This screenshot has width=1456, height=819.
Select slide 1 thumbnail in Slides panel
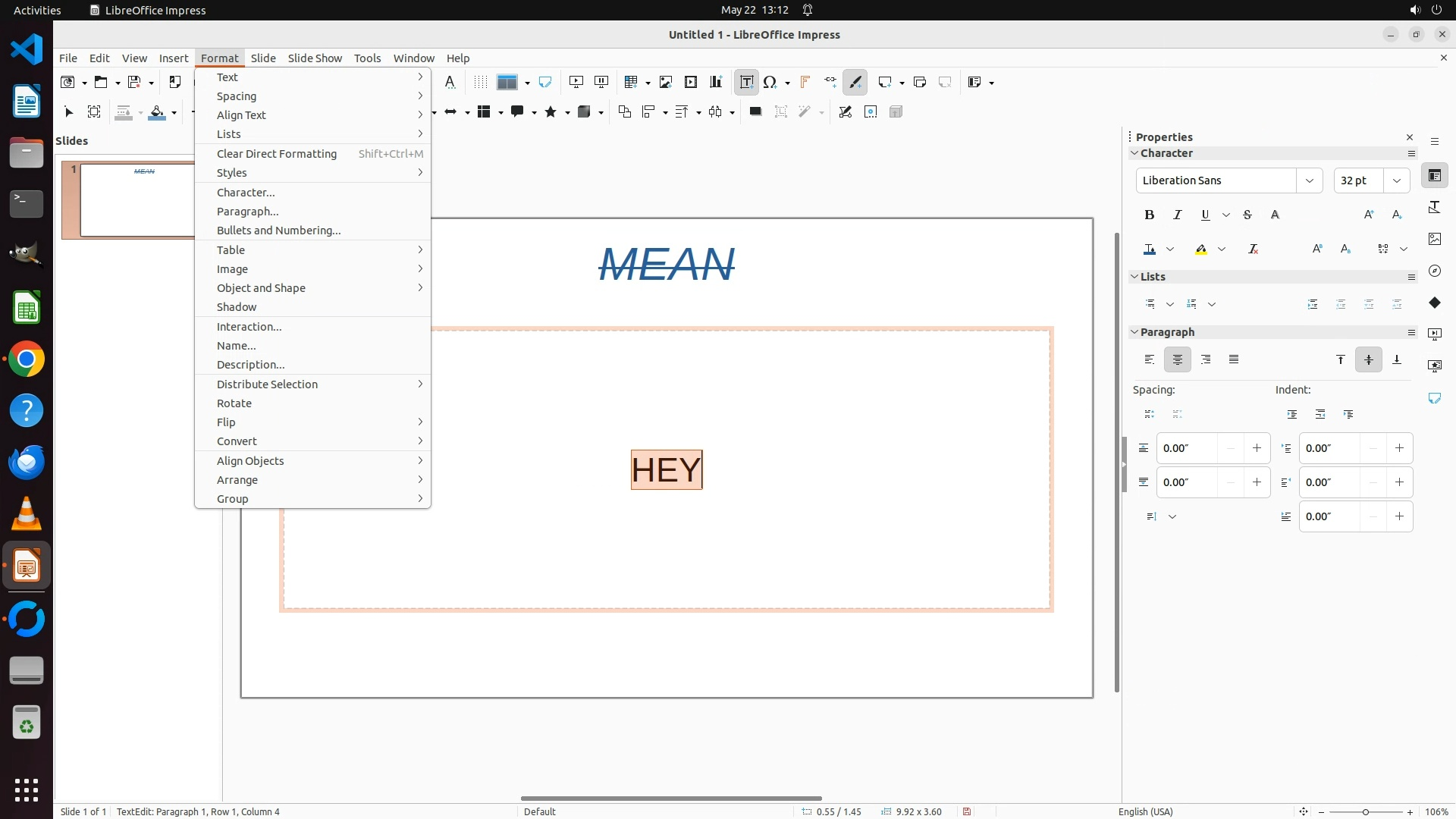click(x=136, y=200)
